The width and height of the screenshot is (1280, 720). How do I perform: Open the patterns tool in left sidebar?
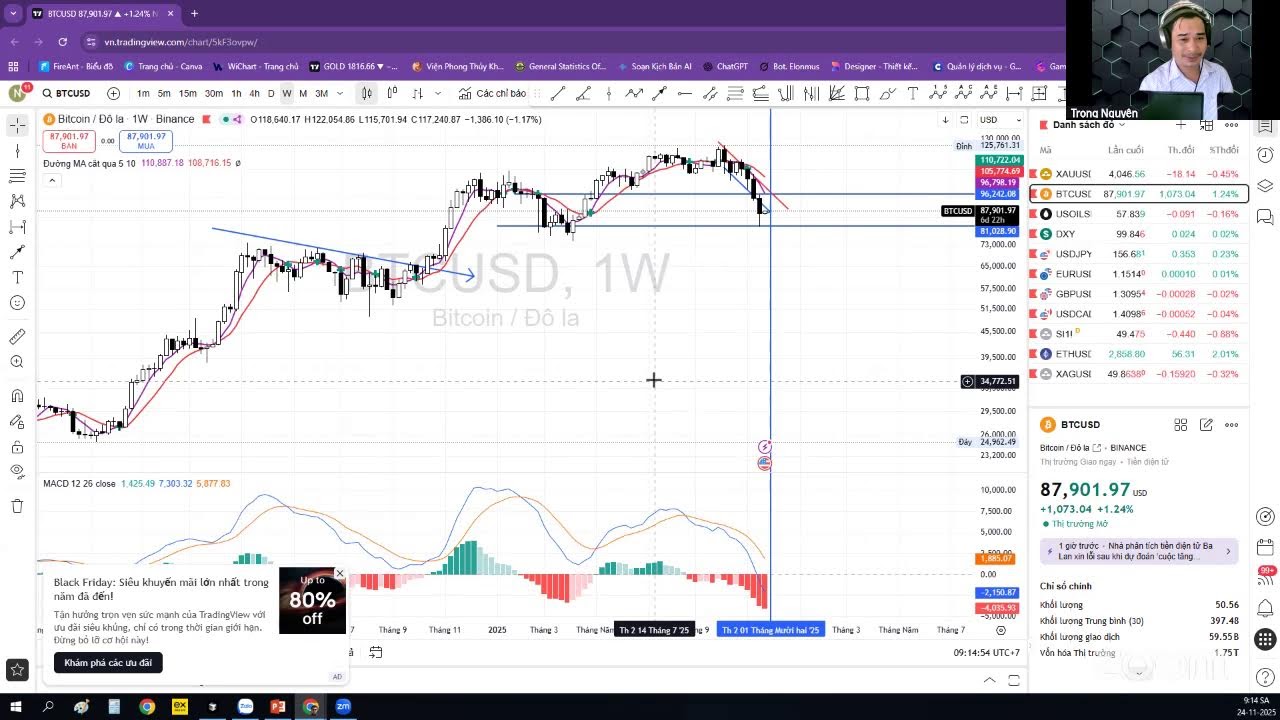tap(17, 201)
